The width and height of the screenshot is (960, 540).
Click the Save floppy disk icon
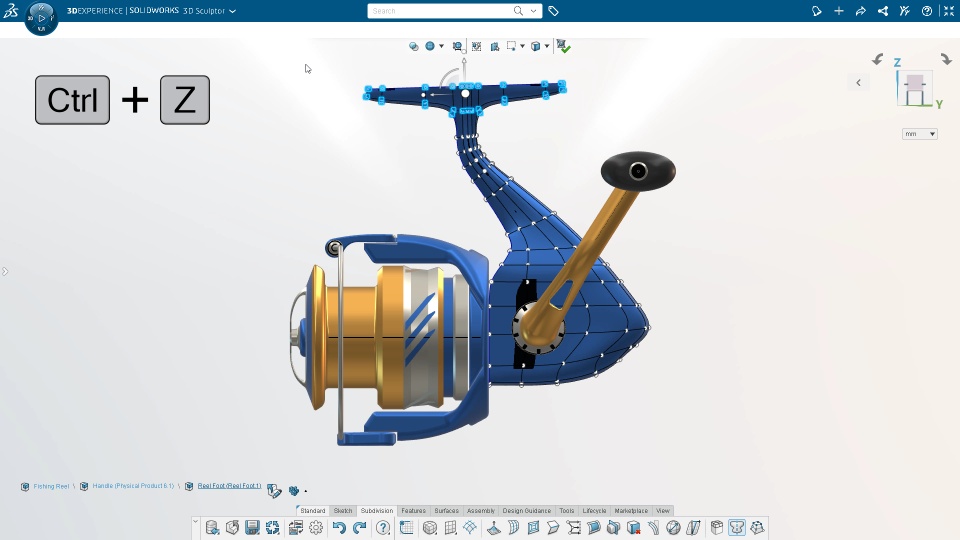click(252, 527)
